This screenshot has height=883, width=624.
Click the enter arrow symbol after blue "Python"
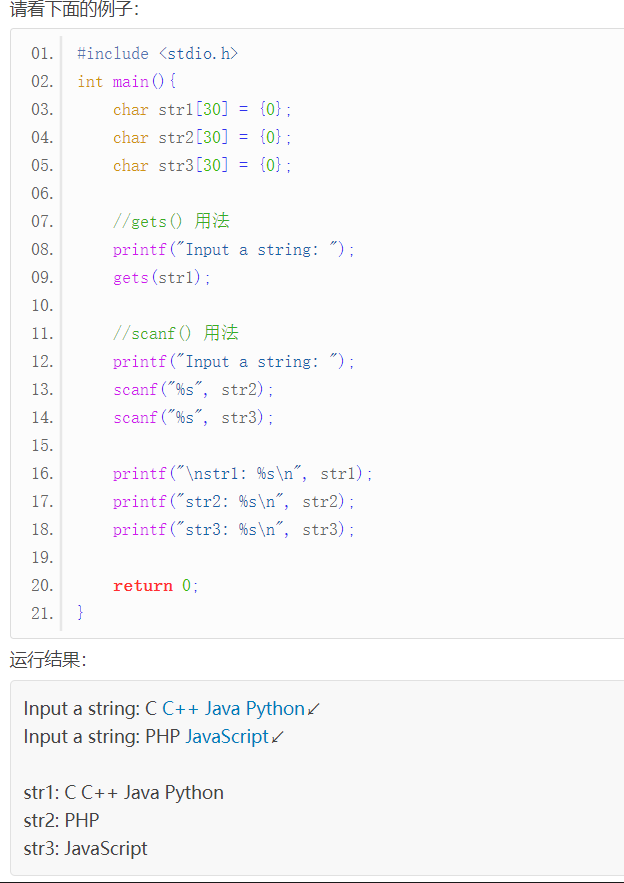[314, 709]
